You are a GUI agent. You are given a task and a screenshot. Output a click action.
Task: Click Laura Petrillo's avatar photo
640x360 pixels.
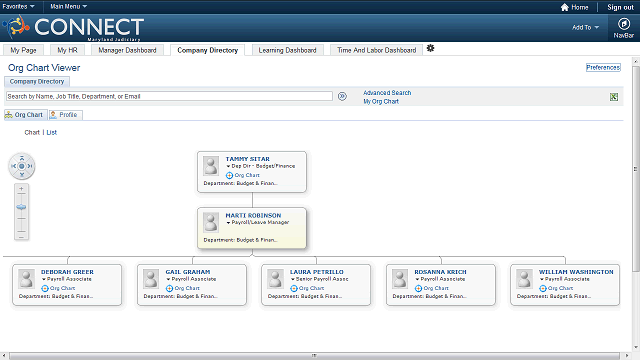click(x=276, y=280)
